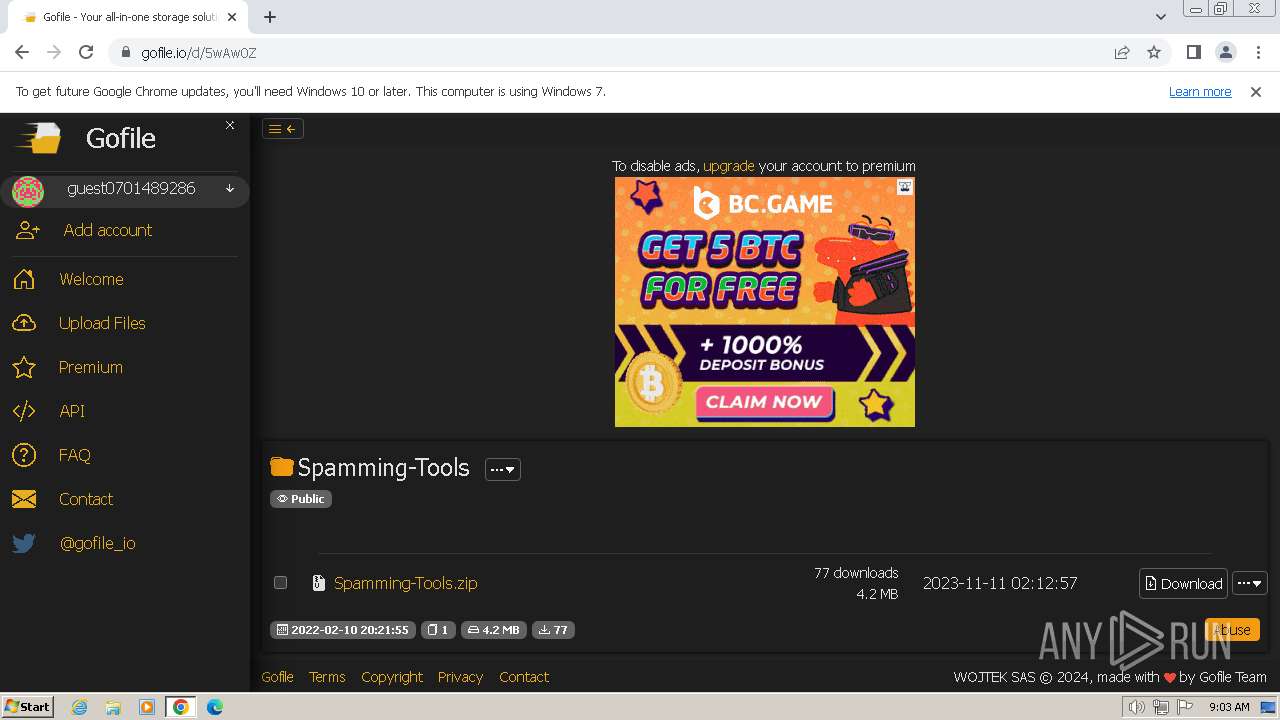
Task: Click the site lock icon
Action: click(125, 52)
